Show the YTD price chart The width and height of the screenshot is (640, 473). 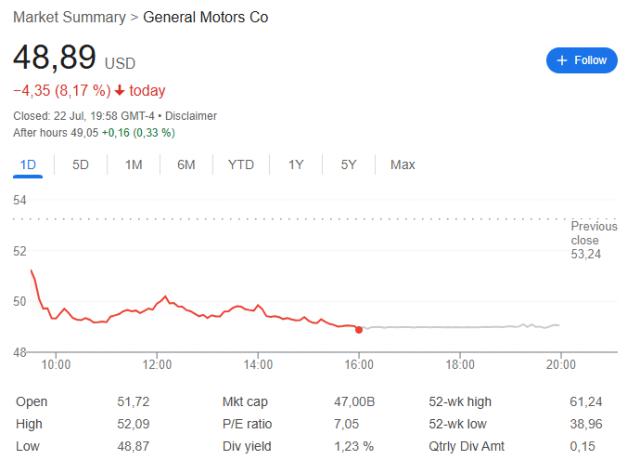click(241, 165)
